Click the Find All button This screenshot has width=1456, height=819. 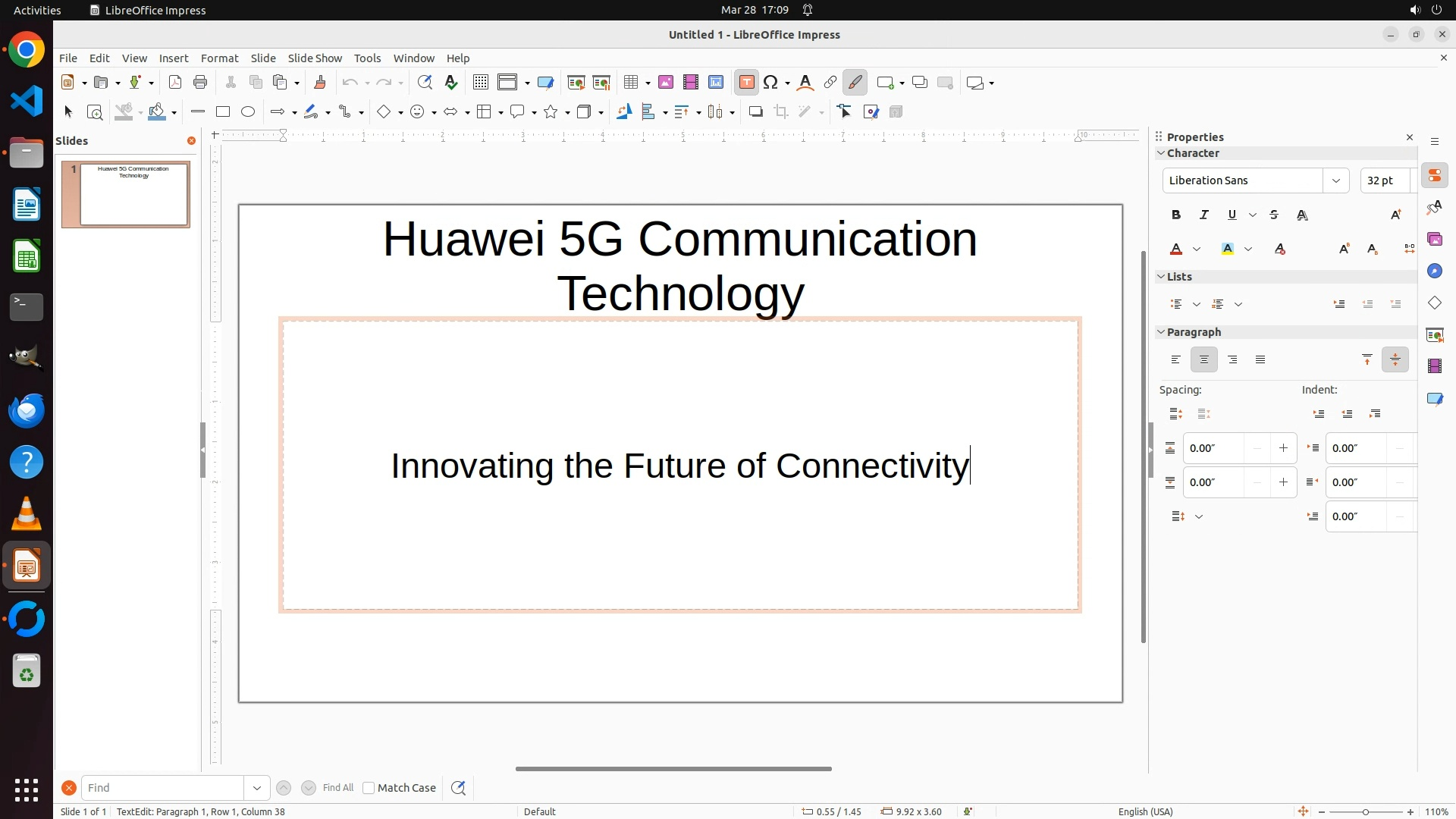point(337,788)
